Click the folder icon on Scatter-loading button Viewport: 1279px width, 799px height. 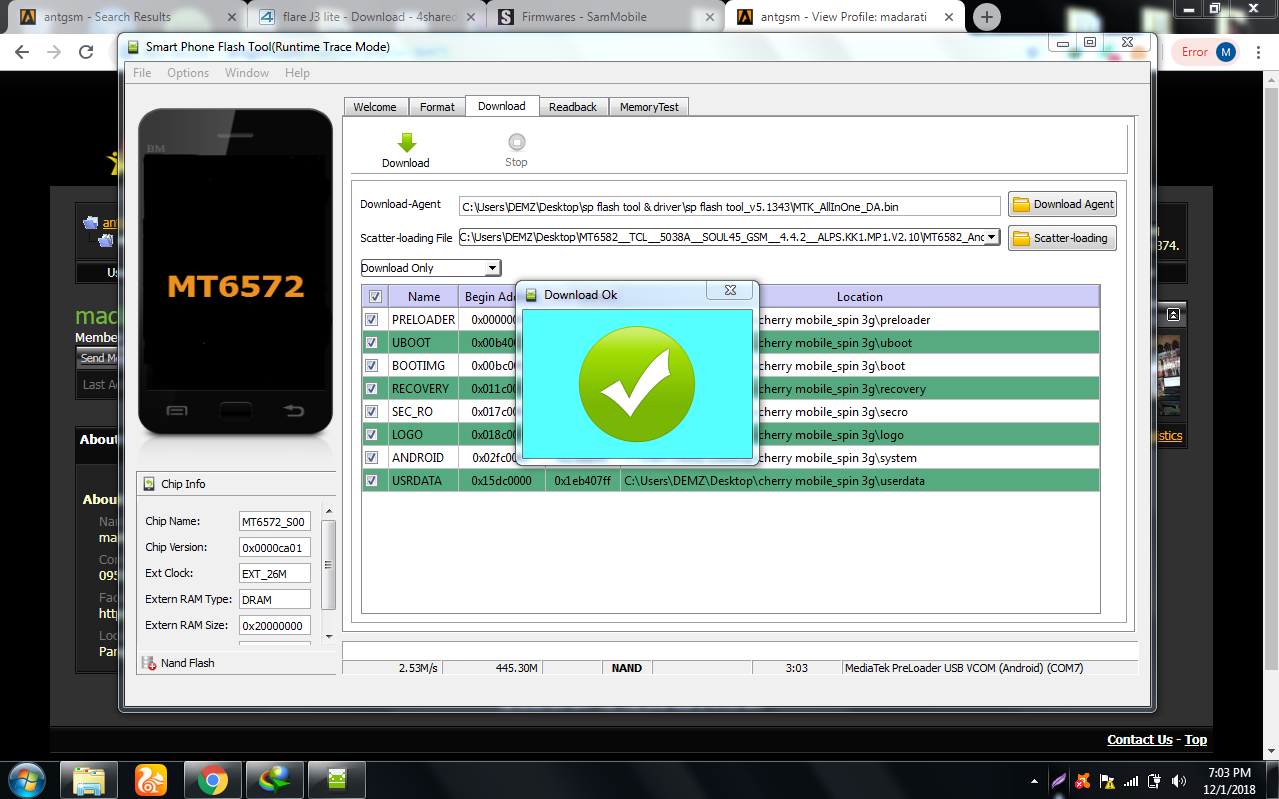tap(1021, 238)
